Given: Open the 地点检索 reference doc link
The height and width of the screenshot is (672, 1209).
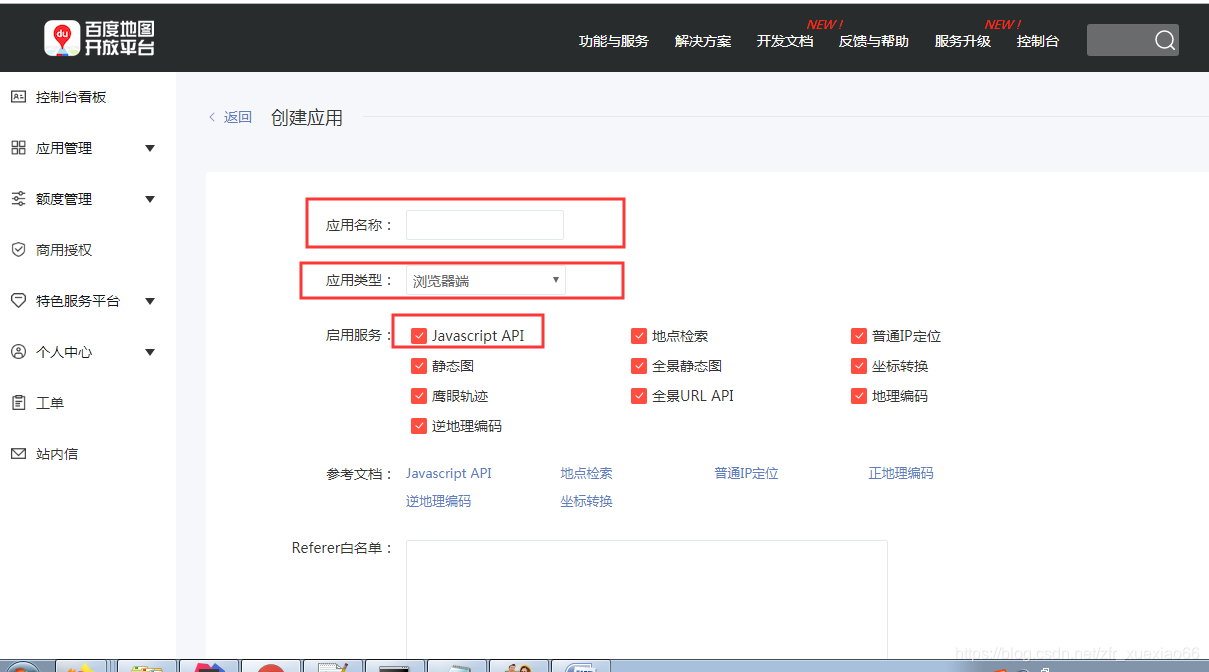Looking at the screenshot, I should (x=587, y=473).
